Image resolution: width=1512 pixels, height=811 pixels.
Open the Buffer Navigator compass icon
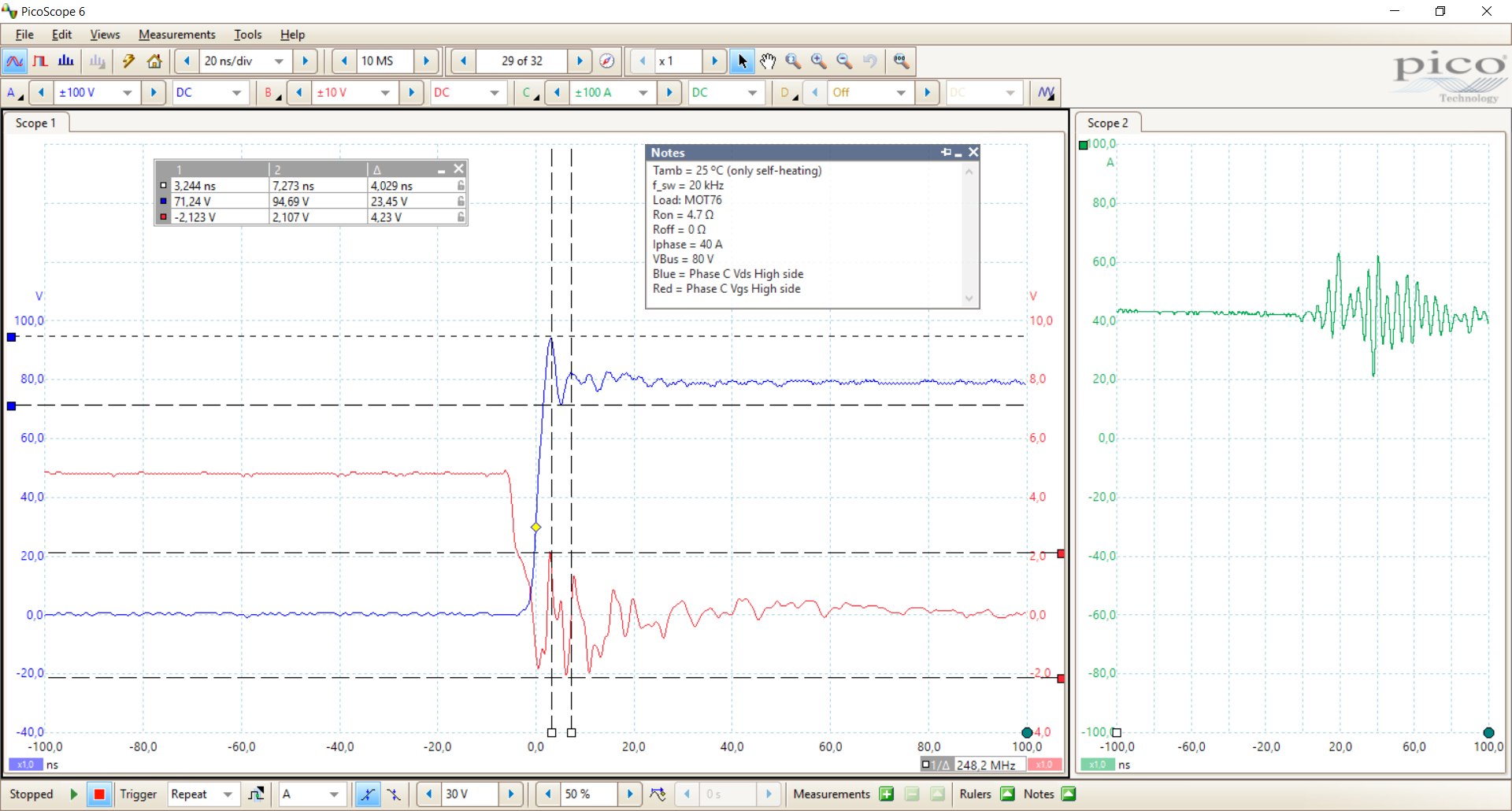606,61
